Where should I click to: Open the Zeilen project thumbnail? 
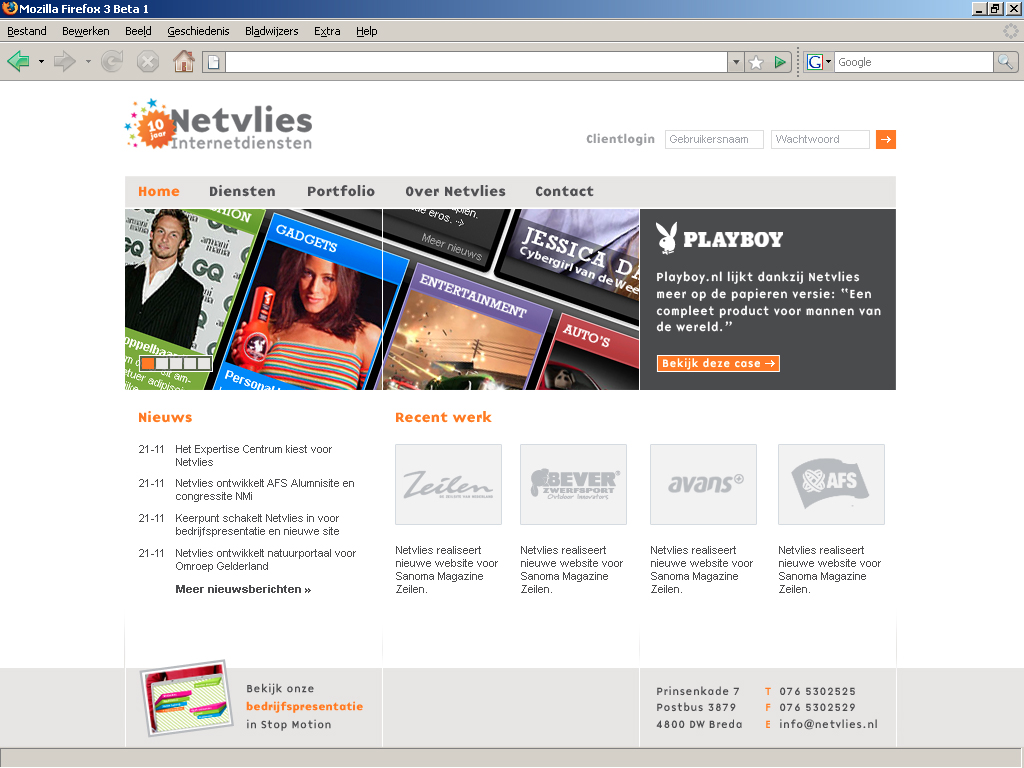[x=449, y=485]
